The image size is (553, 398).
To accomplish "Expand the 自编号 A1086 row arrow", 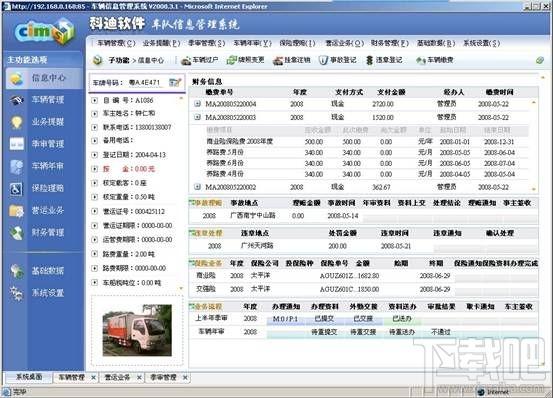I will click(x=95, y=100).
